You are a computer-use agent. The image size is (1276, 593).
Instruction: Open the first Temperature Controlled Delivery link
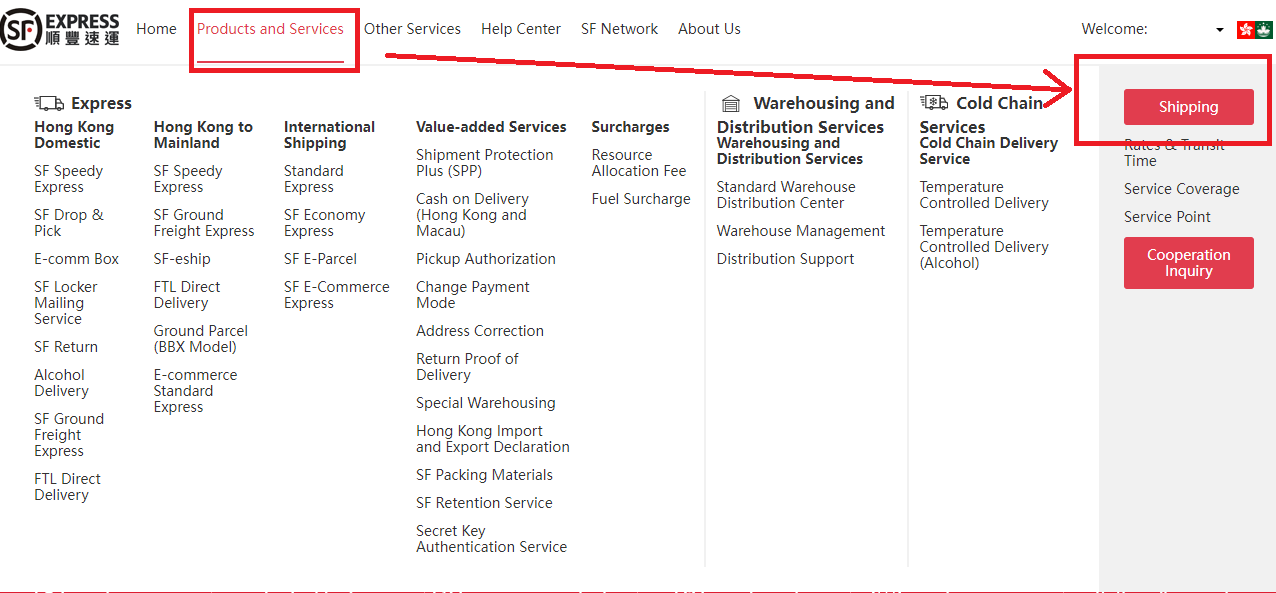click(984, 195)
